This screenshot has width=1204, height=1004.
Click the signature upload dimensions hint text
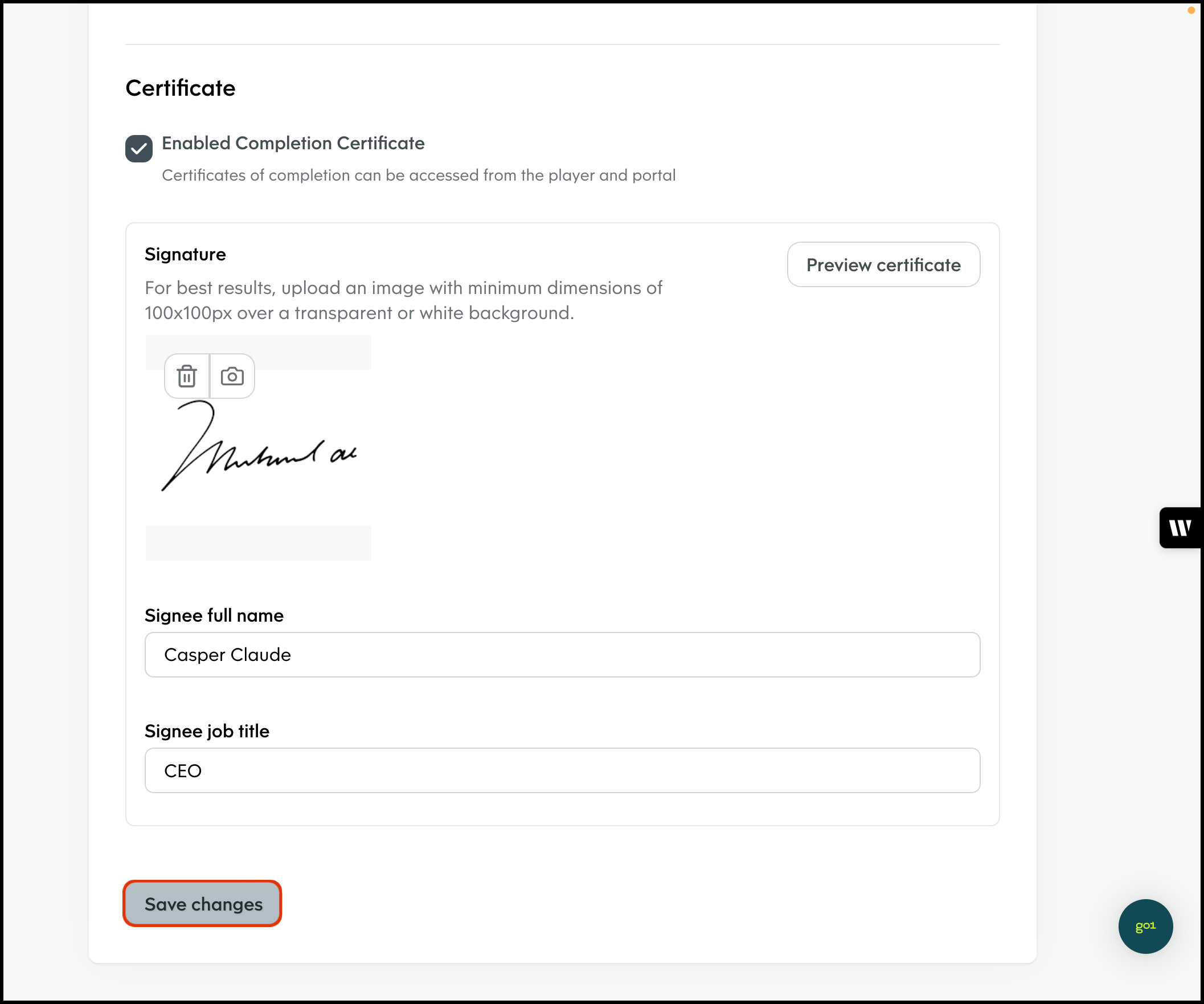coord(403,300)
